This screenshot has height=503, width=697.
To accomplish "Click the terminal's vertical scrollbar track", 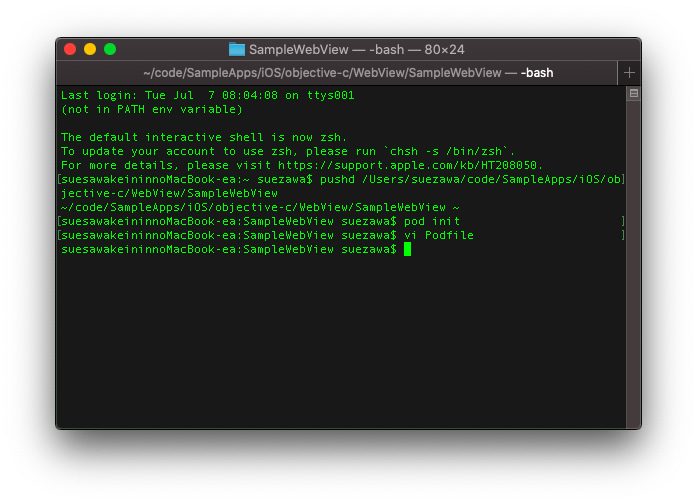I will point(633,264).
